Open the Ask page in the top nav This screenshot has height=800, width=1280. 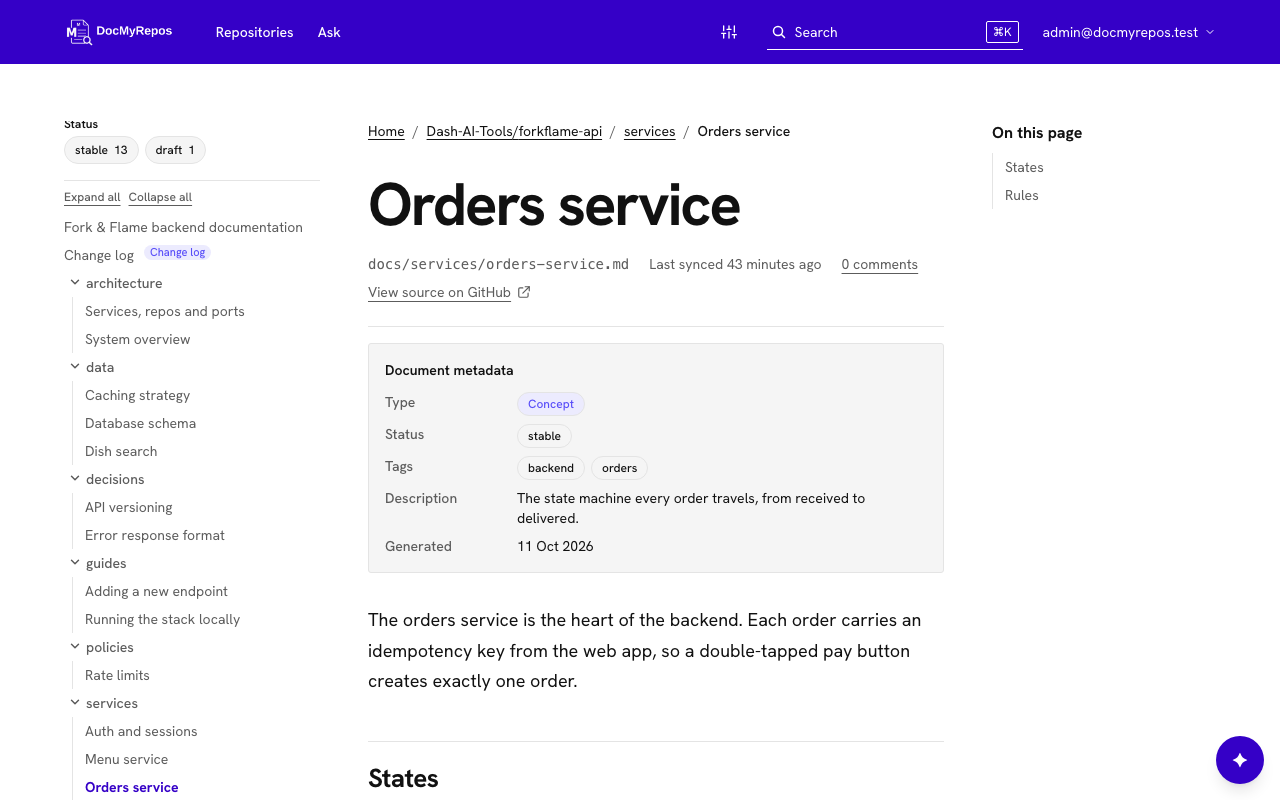pyautogui.click(x=329, y=32)
